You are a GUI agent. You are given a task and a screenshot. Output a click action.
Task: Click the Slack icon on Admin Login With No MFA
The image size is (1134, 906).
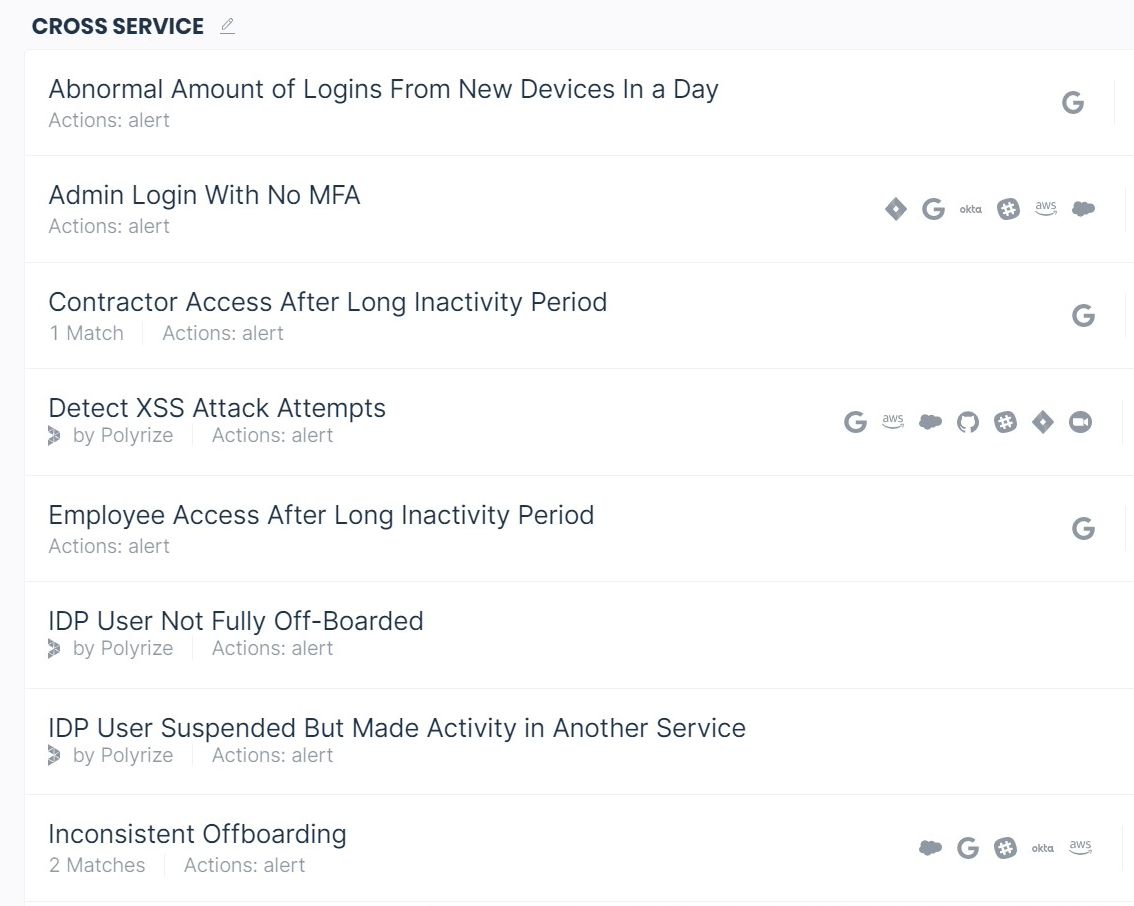point(1007,208)
